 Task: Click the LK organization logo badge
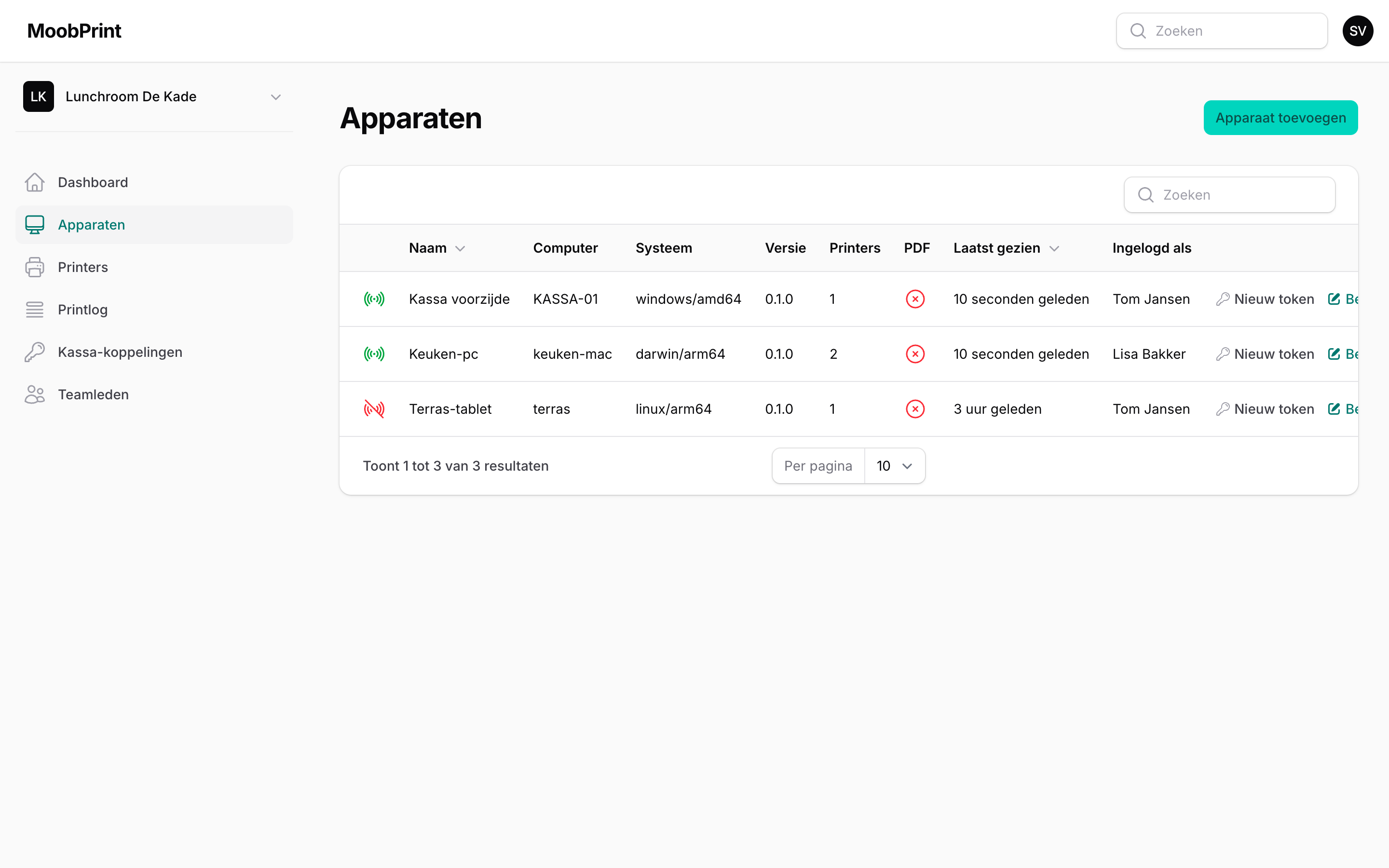(x=39, y=96)
